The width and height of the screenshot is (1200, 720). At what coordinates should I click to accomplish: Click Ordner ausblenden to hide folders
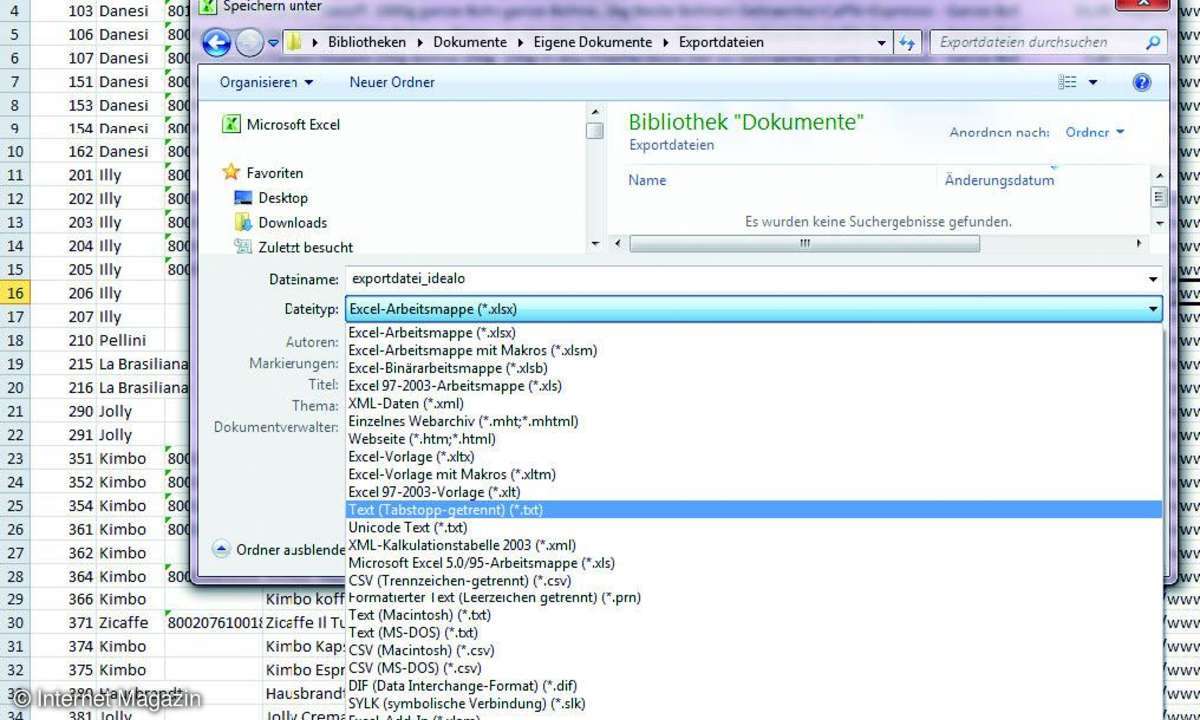(290, 550)
